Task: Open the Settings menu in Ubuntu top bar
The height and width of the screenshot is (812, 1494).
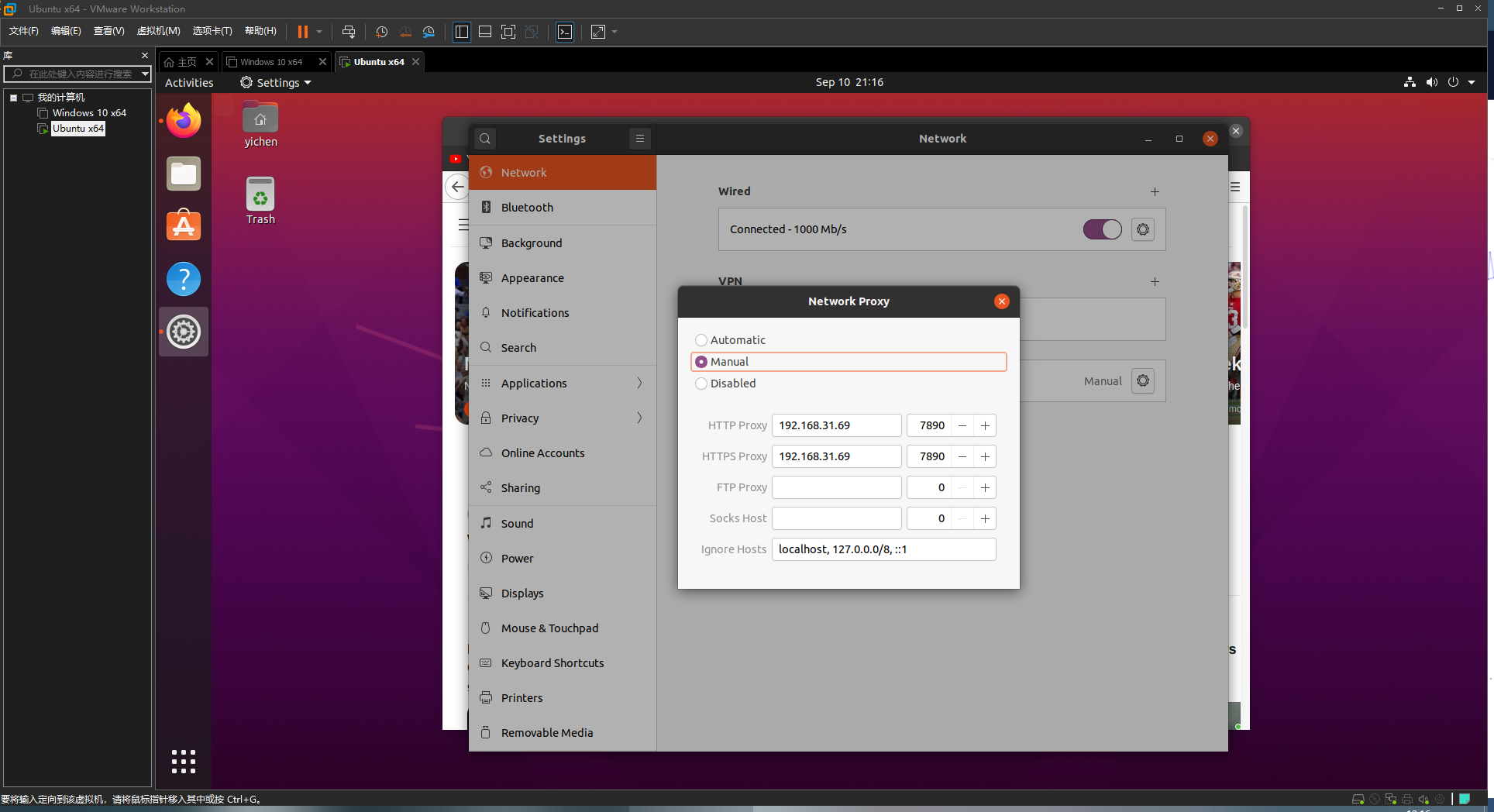Action: [x=274, y=82]
